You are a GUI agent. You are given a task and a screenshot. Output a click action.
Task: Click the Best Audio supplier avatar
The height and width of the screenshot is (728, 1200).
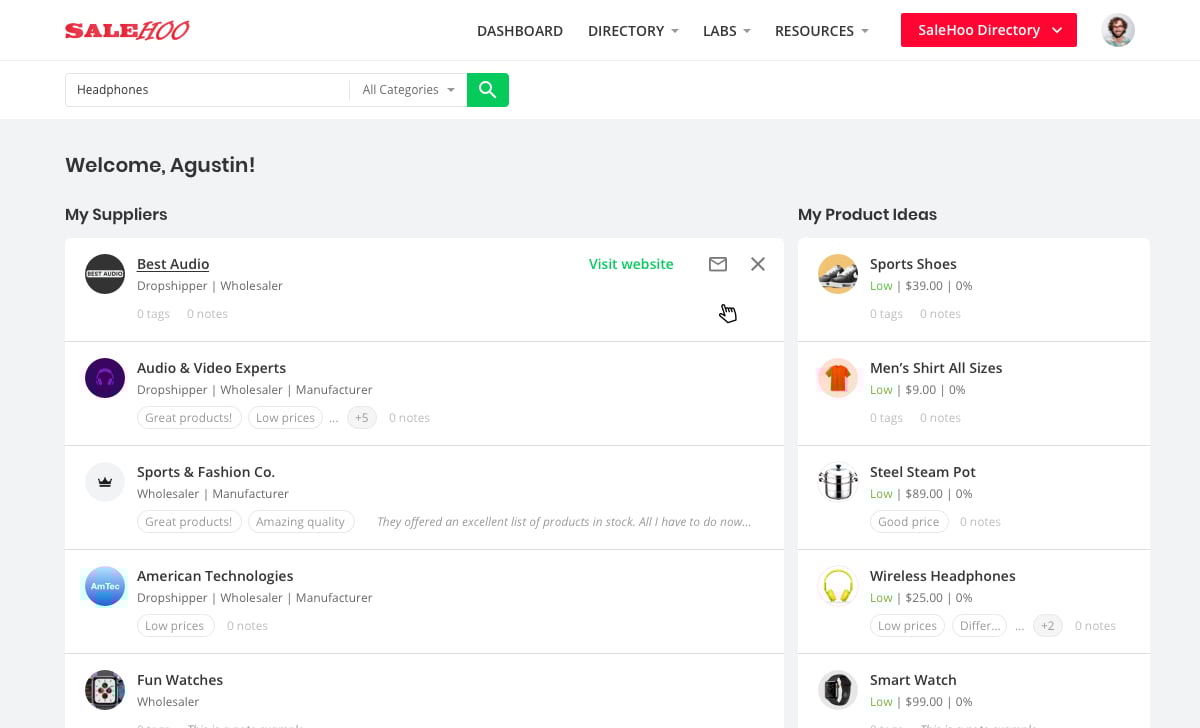(x=104, y=274)
